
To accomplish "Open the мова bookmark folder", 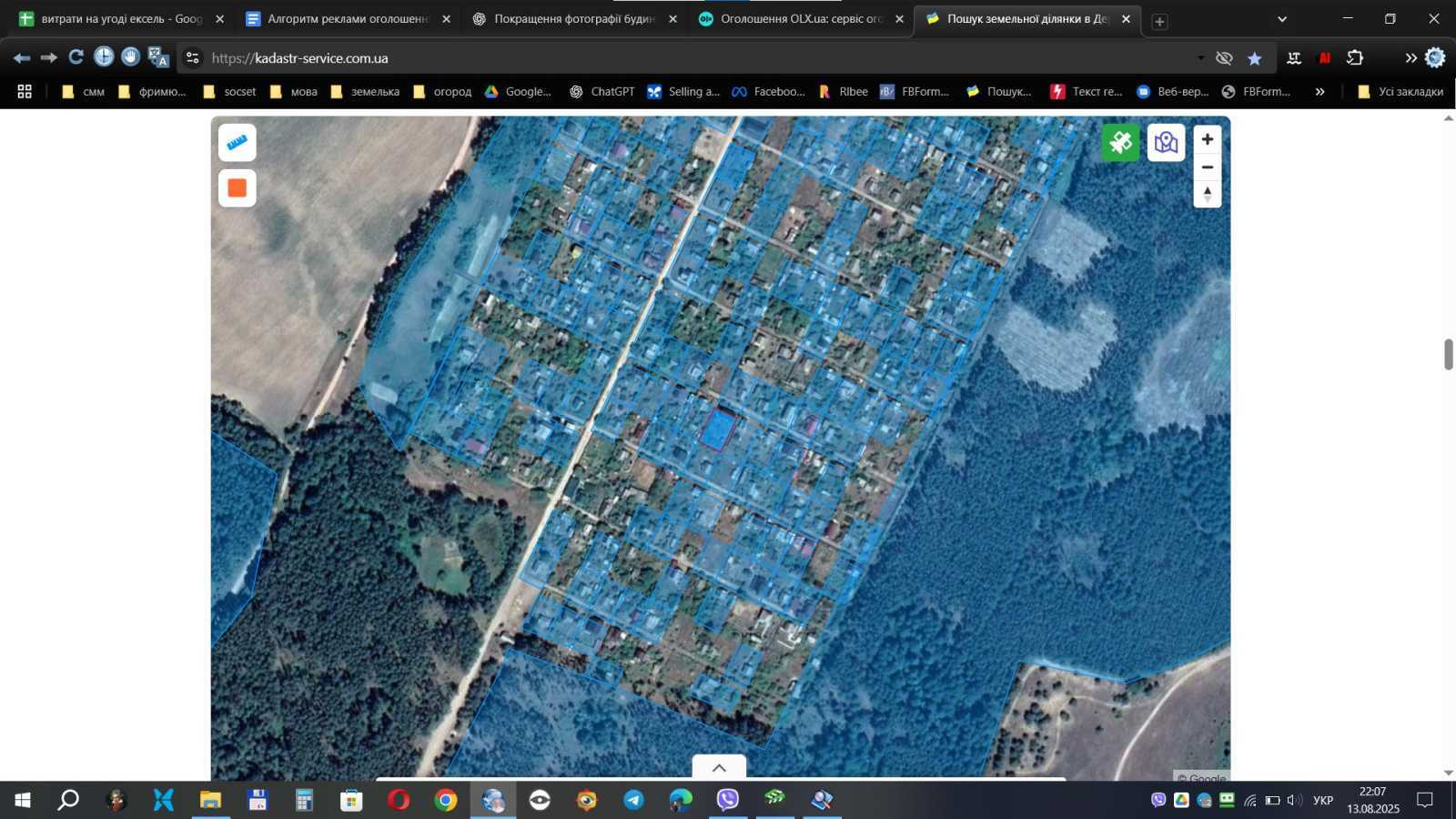I will [x=293, y=92].
